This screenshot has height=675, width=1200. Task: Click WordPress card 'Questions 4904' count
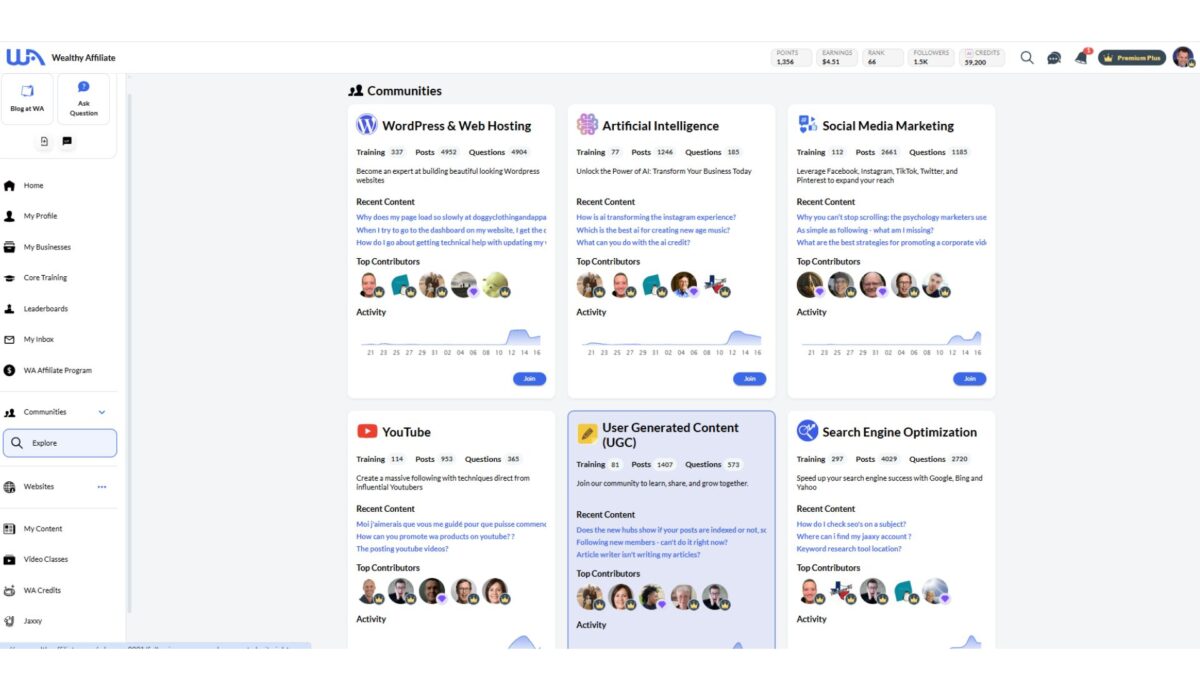click(498, 152)
